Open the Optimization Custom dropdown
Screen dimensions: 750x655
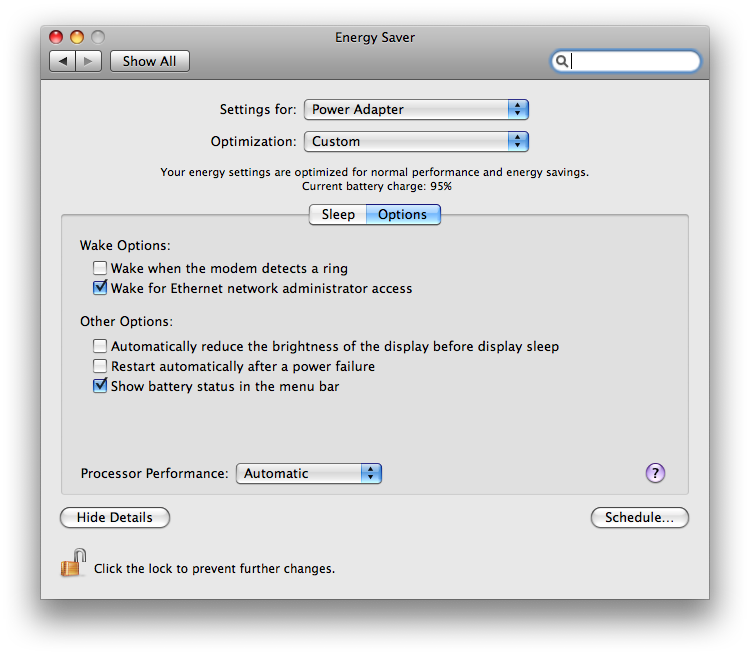click(416, 142)
